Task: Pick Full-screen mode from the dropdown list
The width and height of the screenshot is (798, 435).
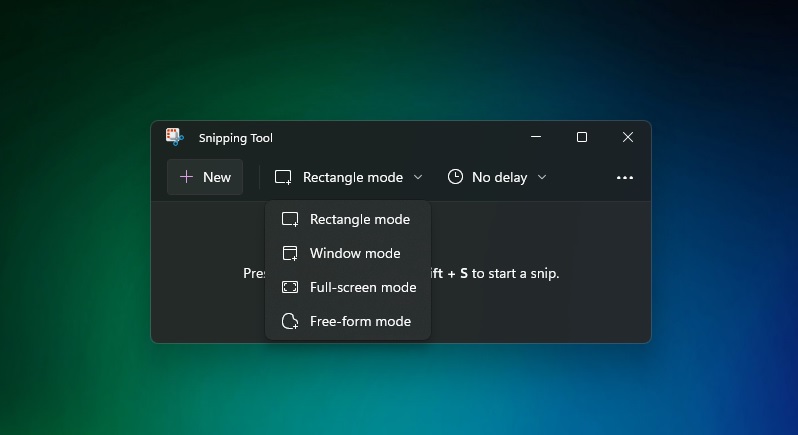Action: coord(363,287)
